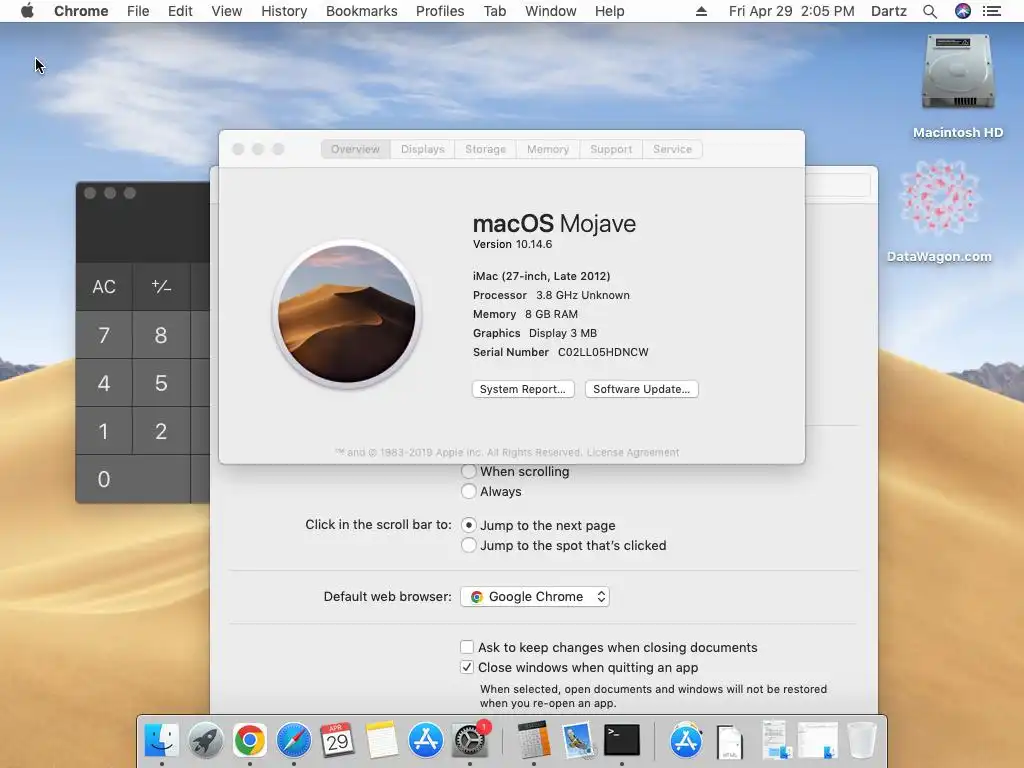
Task: Click the 1 key on Calculator
Action: point(104,431)
